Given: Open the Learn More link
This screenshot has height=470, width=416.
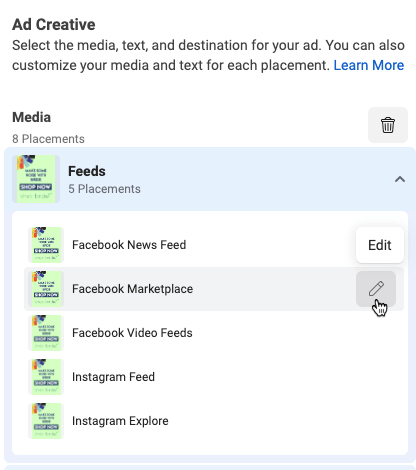Looking at the screenshot, I should (x=369, y=65).
